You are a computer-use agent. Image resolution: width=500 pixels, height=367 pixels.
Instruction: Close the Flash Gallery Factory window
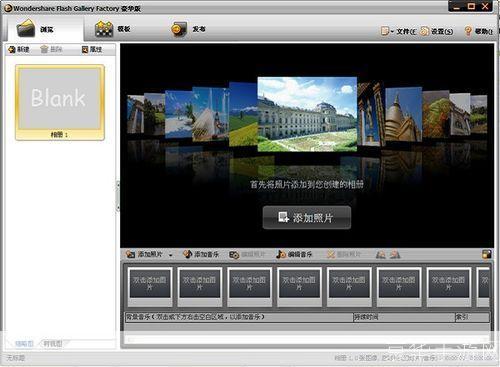(x=486, y=6)
